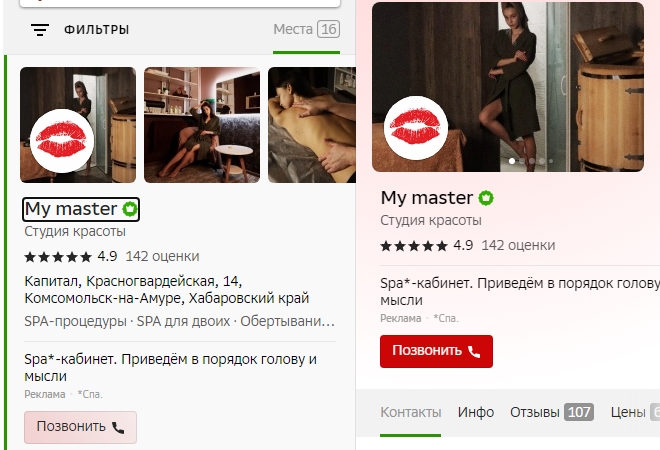Switch to the Инфо tab
The height and width of the screenshot is (450, 660).
(x=476, y=412)
